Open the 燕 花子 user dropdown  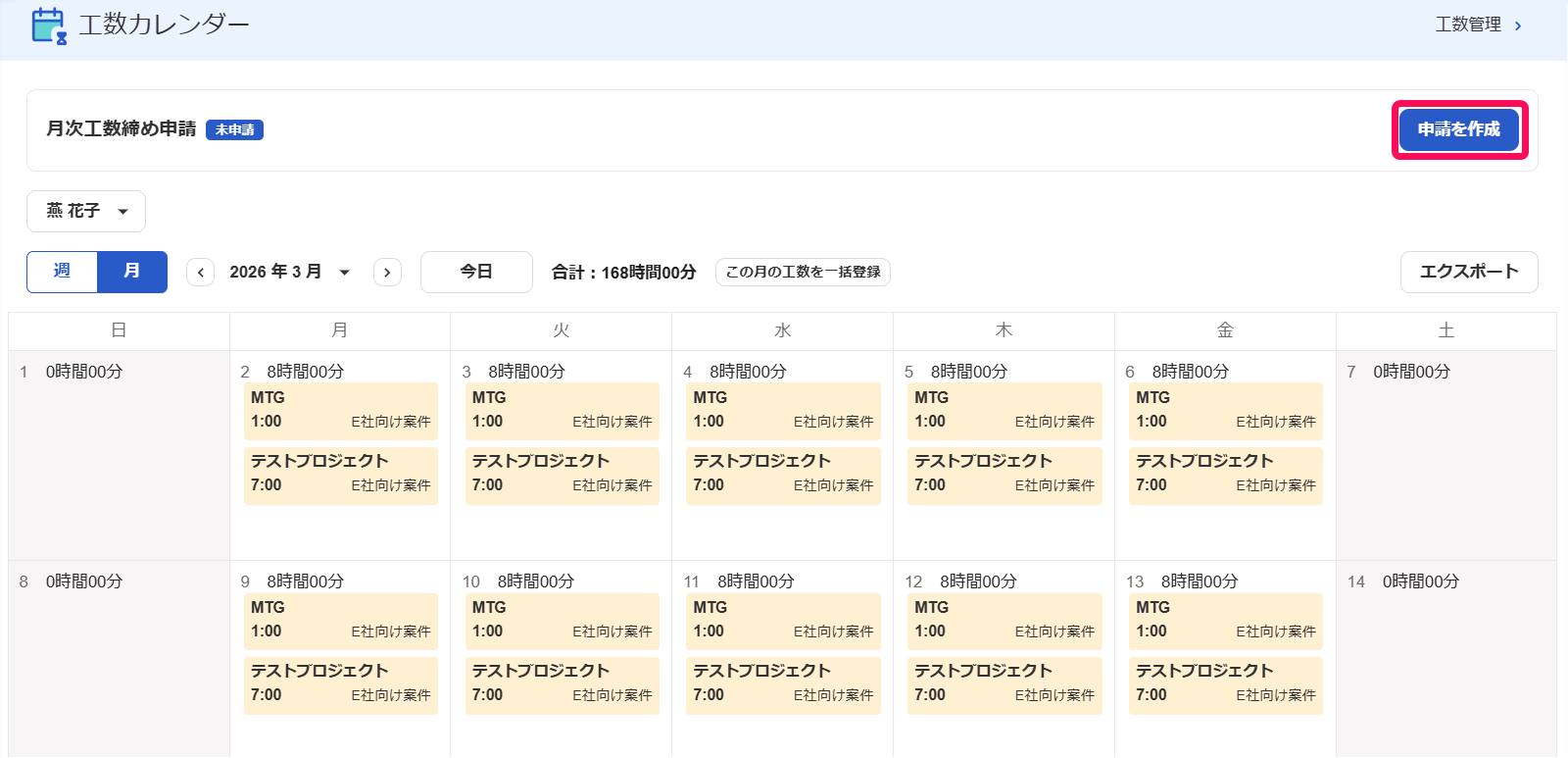pyautogui.click(x=86, y=211)
